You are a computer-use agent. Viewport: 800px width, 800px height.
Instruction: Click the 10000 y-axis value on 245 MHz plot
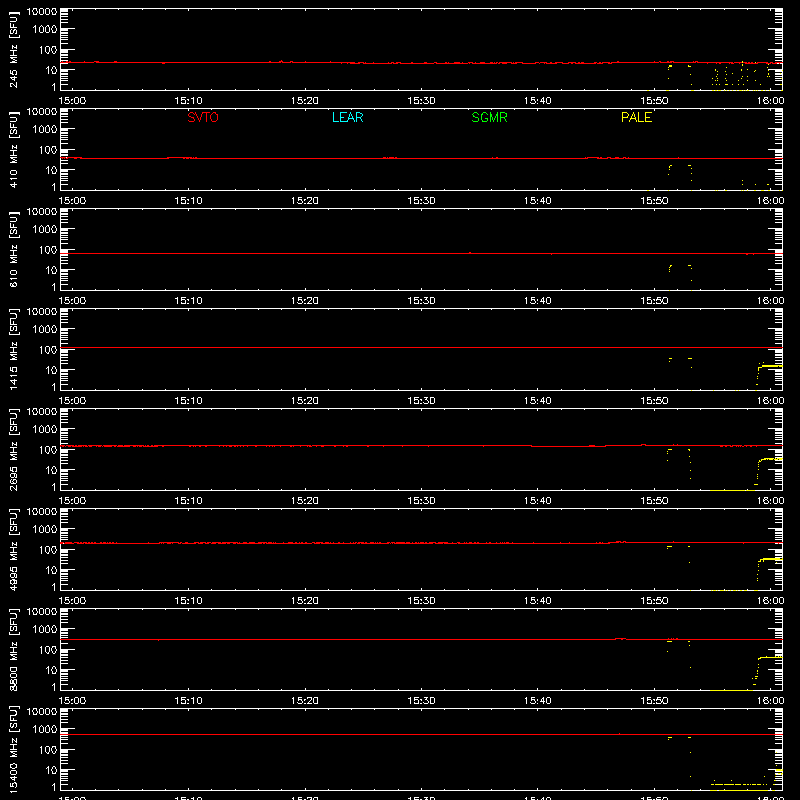pos(42,12)
